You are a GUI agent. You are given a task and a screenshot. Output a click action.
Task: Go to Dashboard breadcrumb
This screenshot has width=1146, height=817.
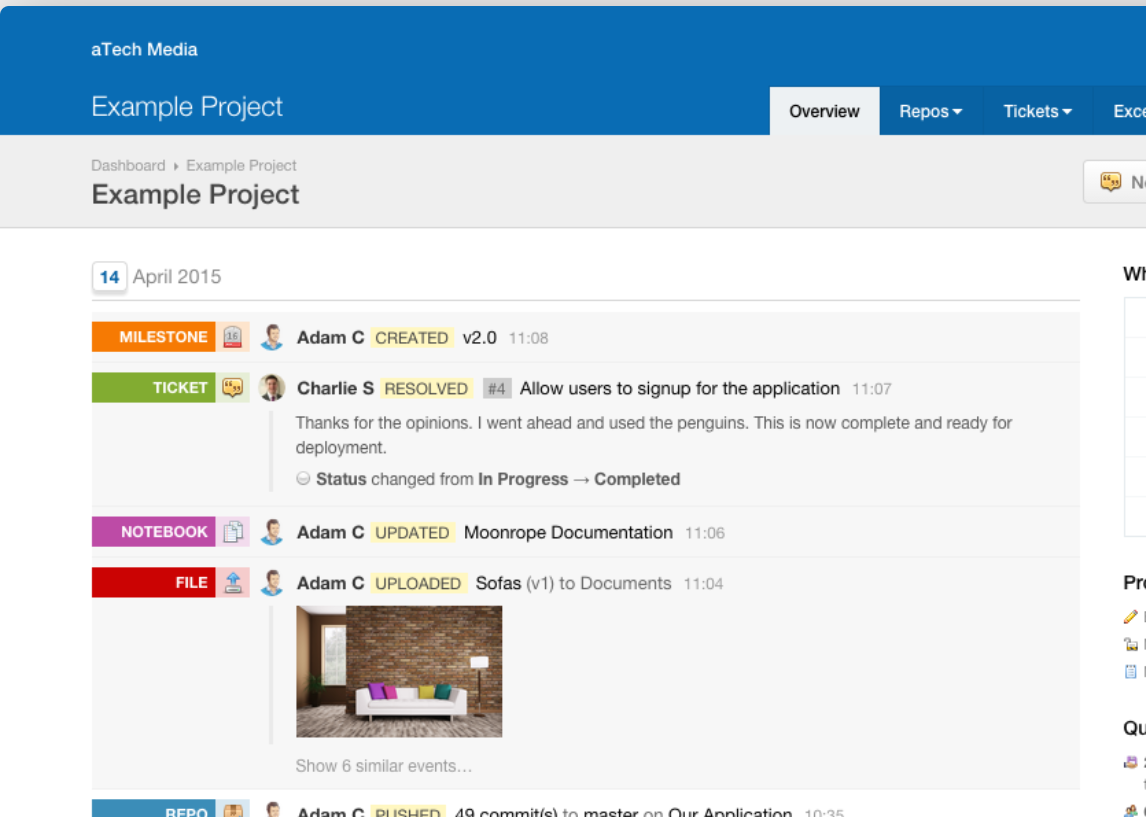click(x=128, y=165)
